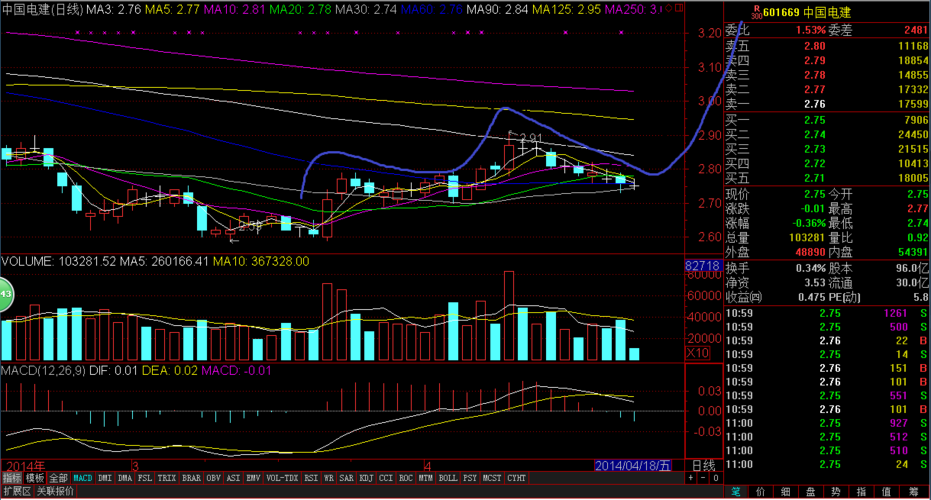Viewport: 931px width, 500px height.
Task: Zoom in chart with plus button
Action: 691,478
